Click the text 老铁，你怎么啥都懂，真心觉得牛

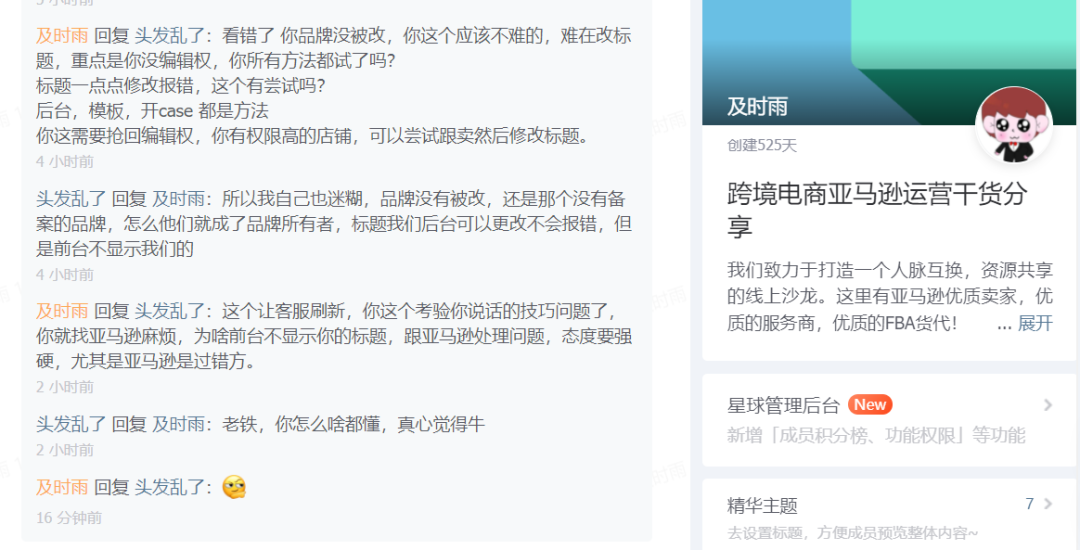353,424
